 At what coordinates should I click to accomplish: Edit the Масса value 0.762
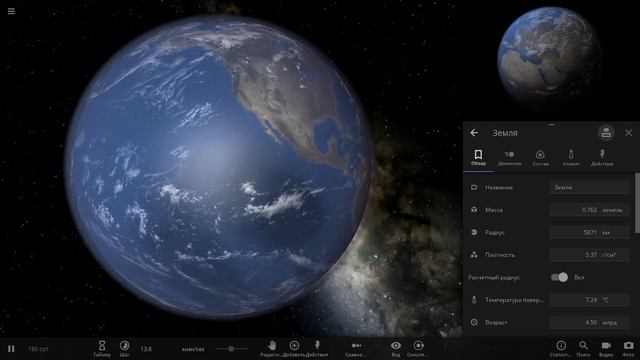click(x=589, y=210)
